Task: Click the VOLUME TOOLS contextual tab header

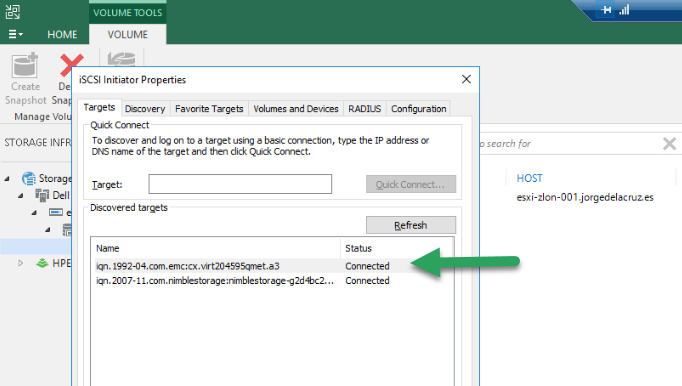Action: click(x=127, y=13)
